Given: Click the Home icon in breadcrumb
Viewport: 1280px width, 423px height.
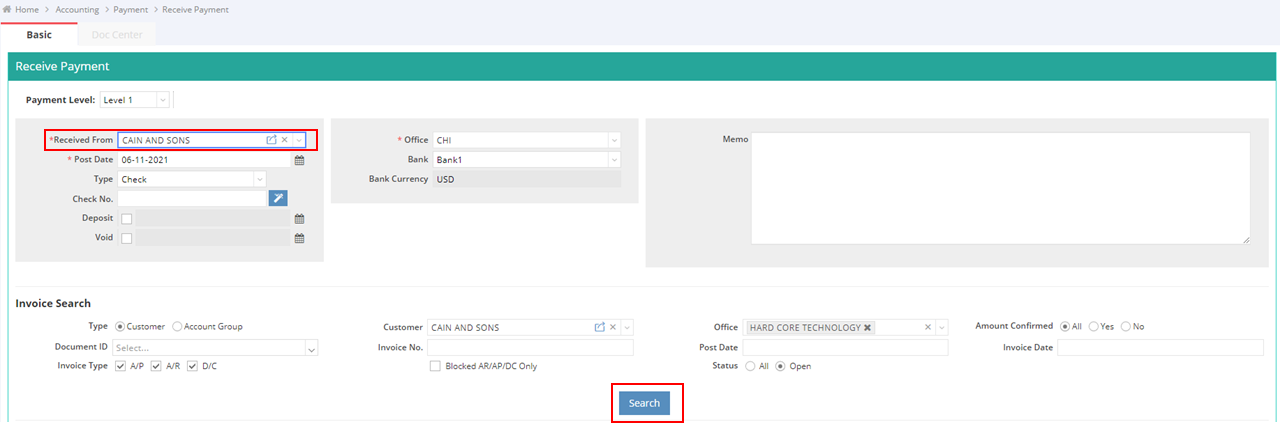Looking at the screenshot, I should (x=8, y=9).
